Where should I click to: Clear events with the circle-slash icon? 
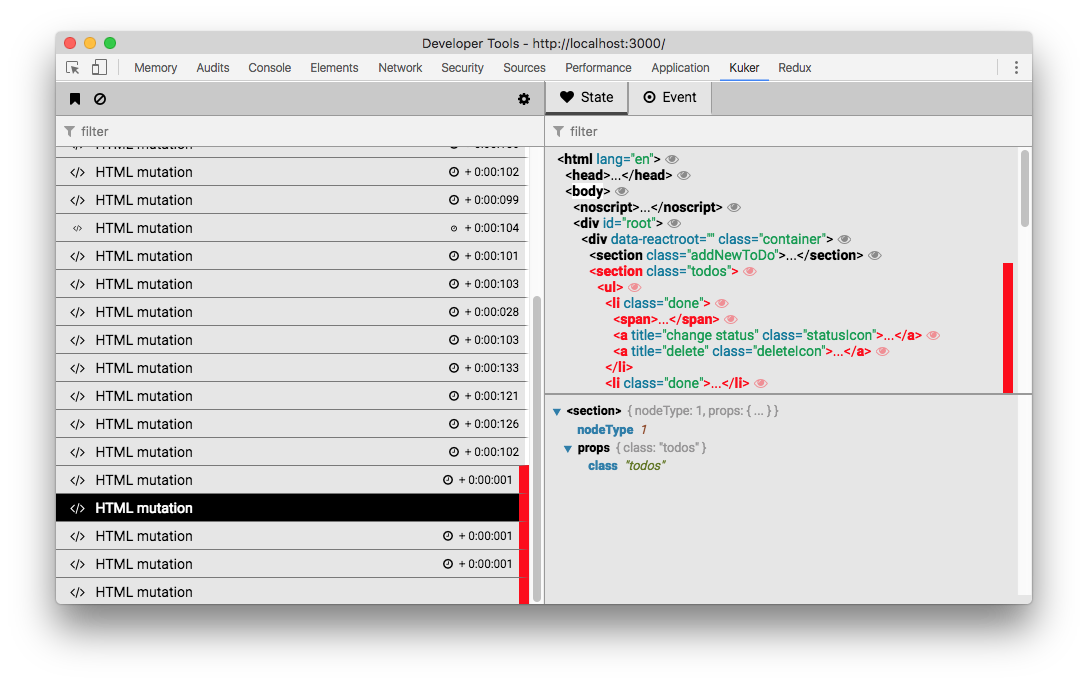[x=100, y=99]
